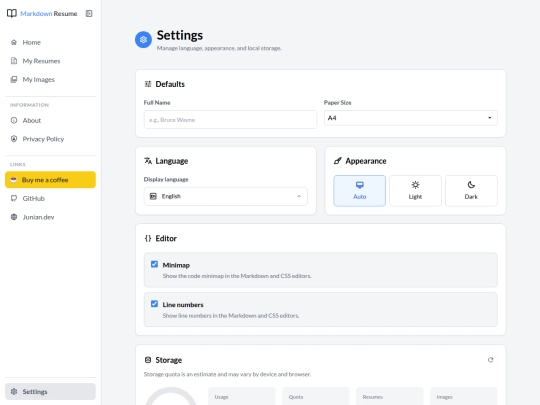The width and height of the screenshot is (540, 405).
Task: Uncheck the Minimap checkbox
Action: click(x=154, y=264)
